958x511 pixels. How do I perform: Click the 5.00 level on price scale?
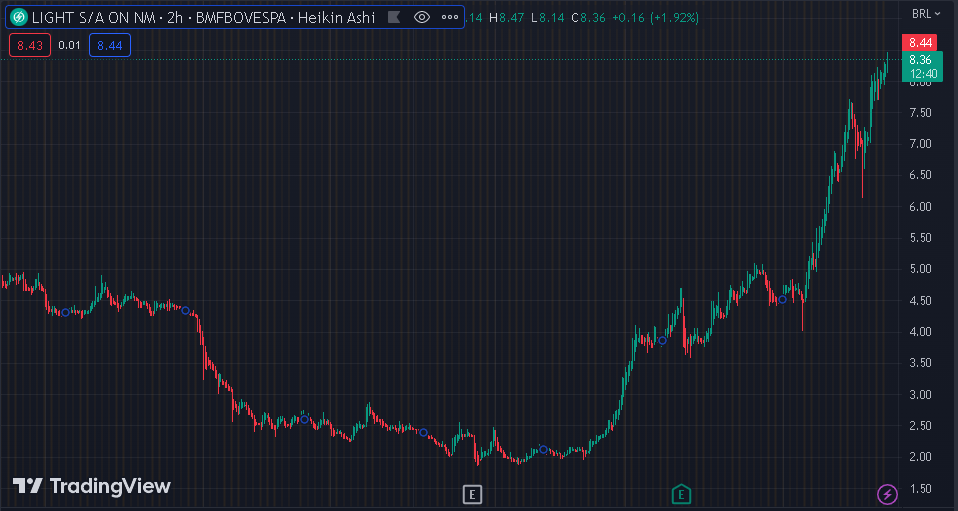[919, 269]
